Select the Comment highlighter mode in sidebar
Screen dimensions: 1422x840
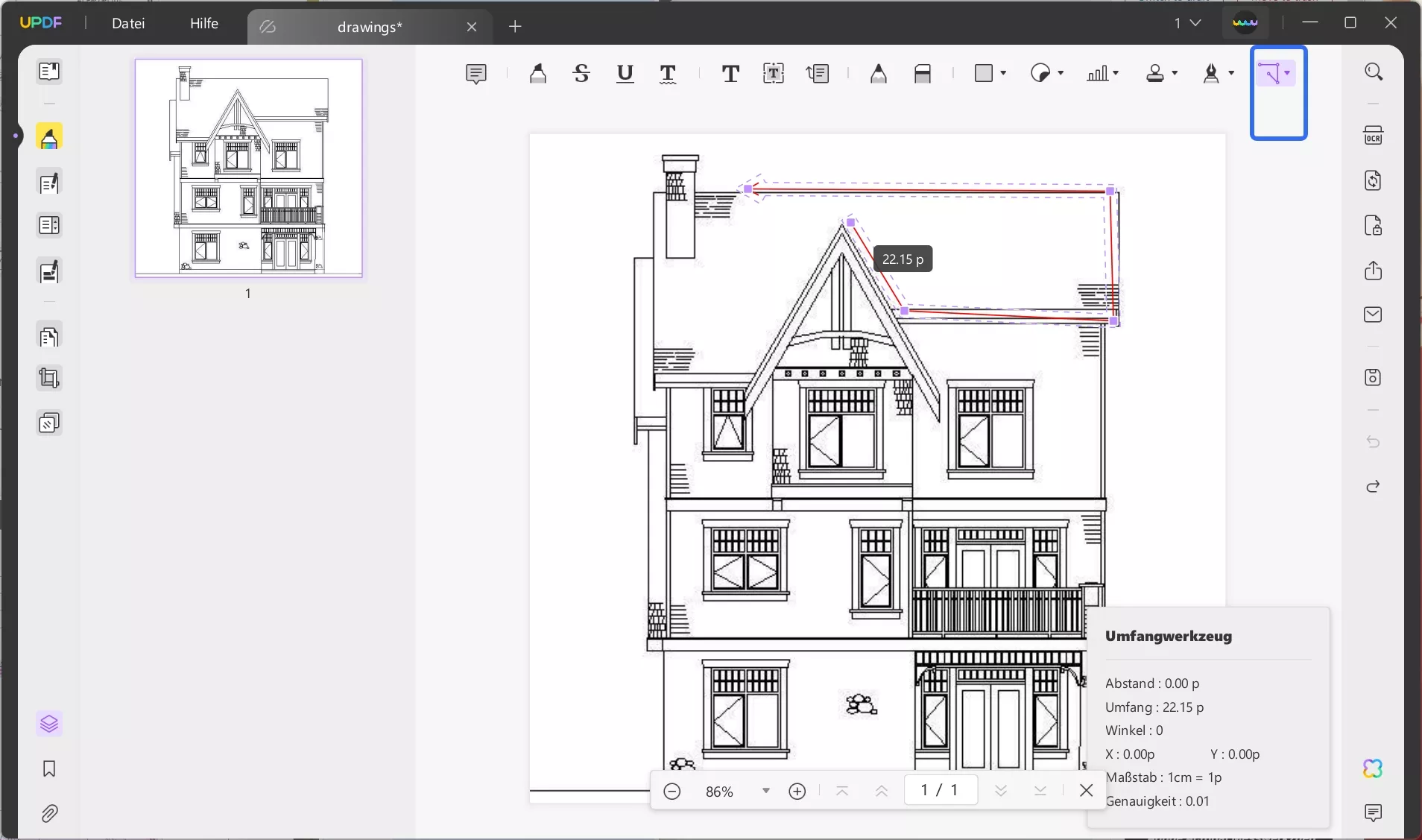coord(49,137)
